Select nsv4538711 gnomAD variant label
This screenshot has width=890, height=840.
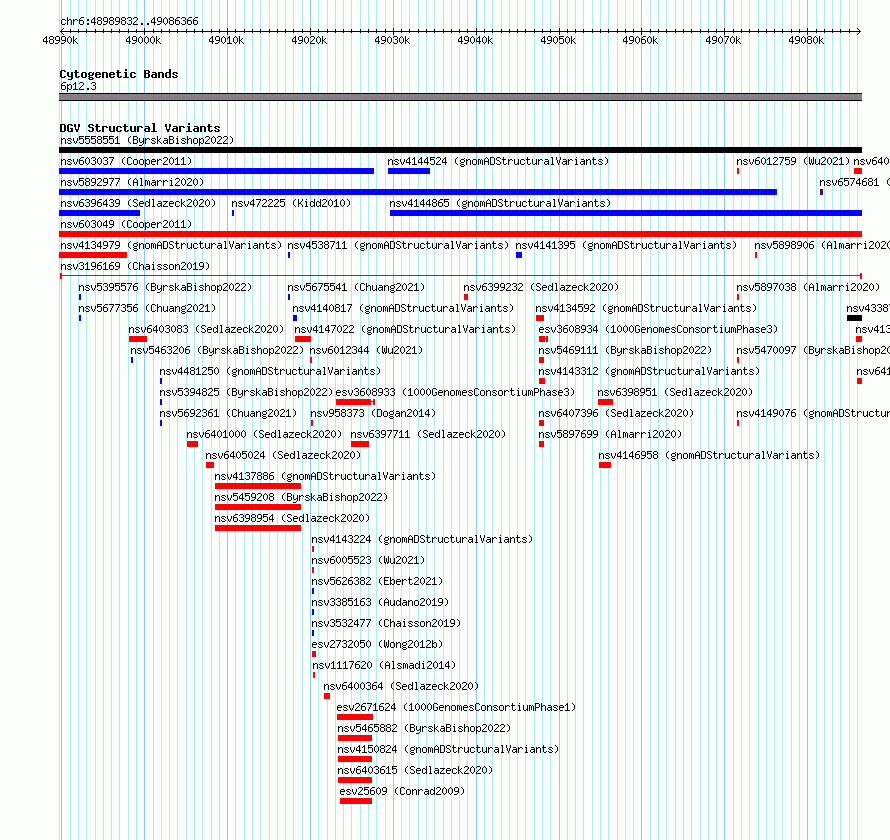coord(398,245)
